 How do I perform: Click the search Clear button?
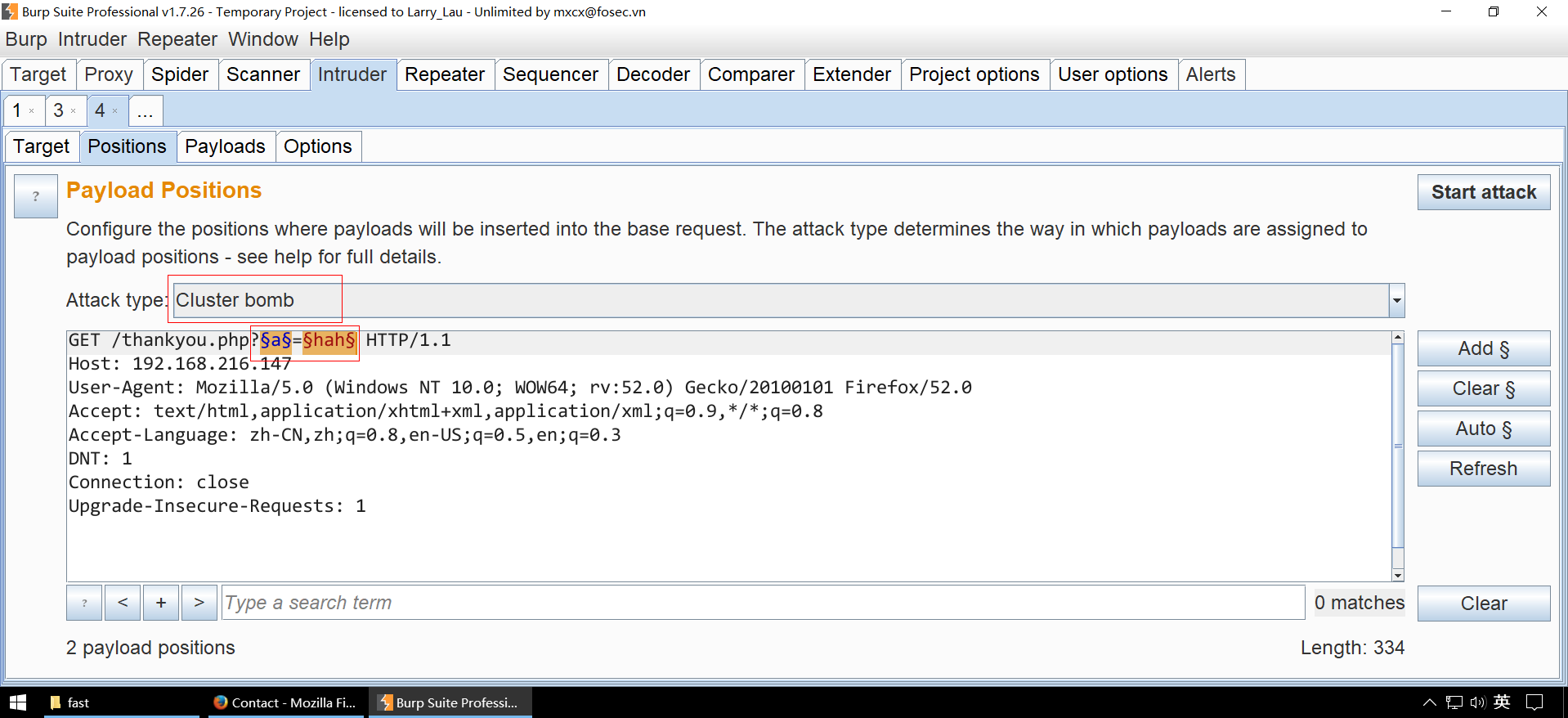[x=1484, y=604]
